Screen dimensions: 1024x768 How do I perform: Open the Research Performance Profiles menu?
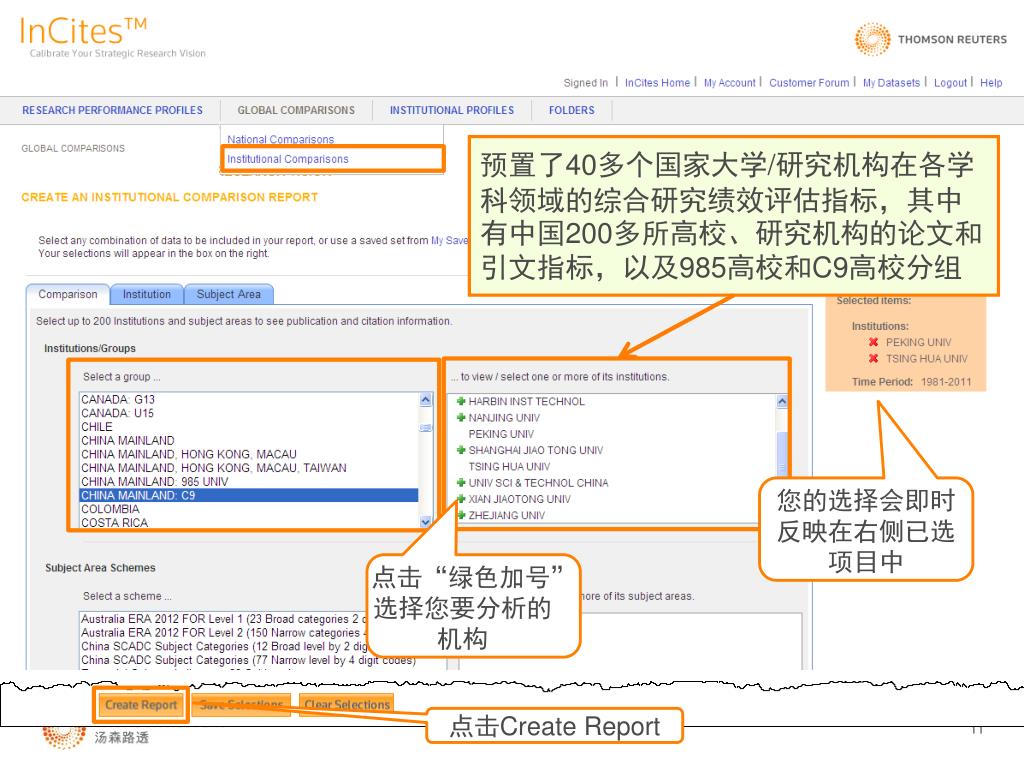[112, 110]
